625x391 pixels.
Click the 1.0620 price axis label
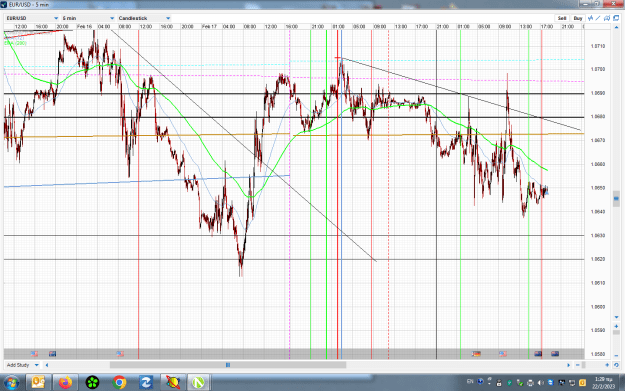pyautogui.click(x=597, y=259)
